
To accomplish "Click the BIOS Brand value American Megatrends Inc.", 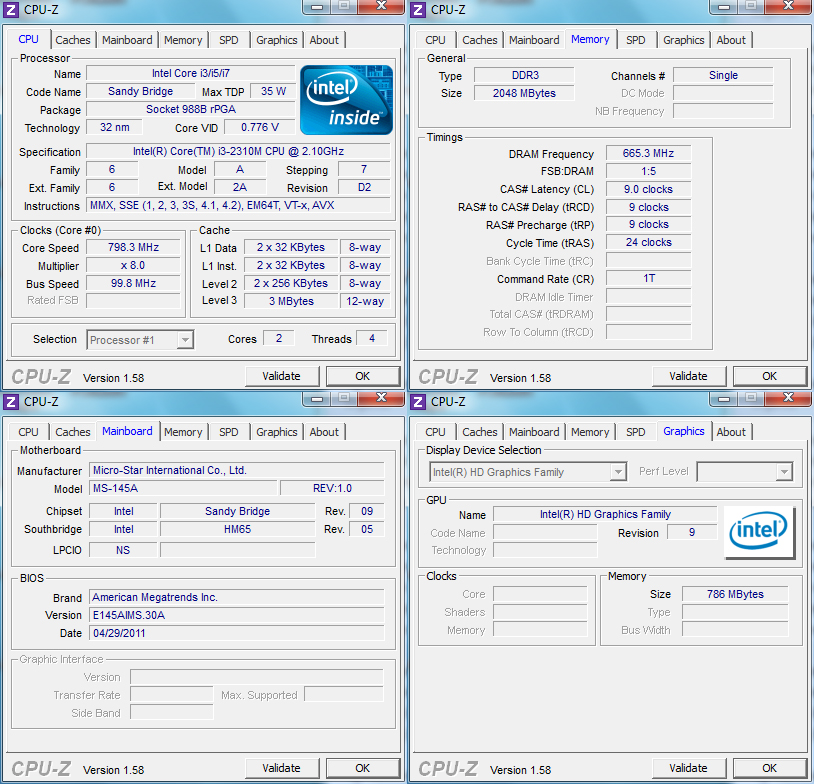I will tap(237, 597).
